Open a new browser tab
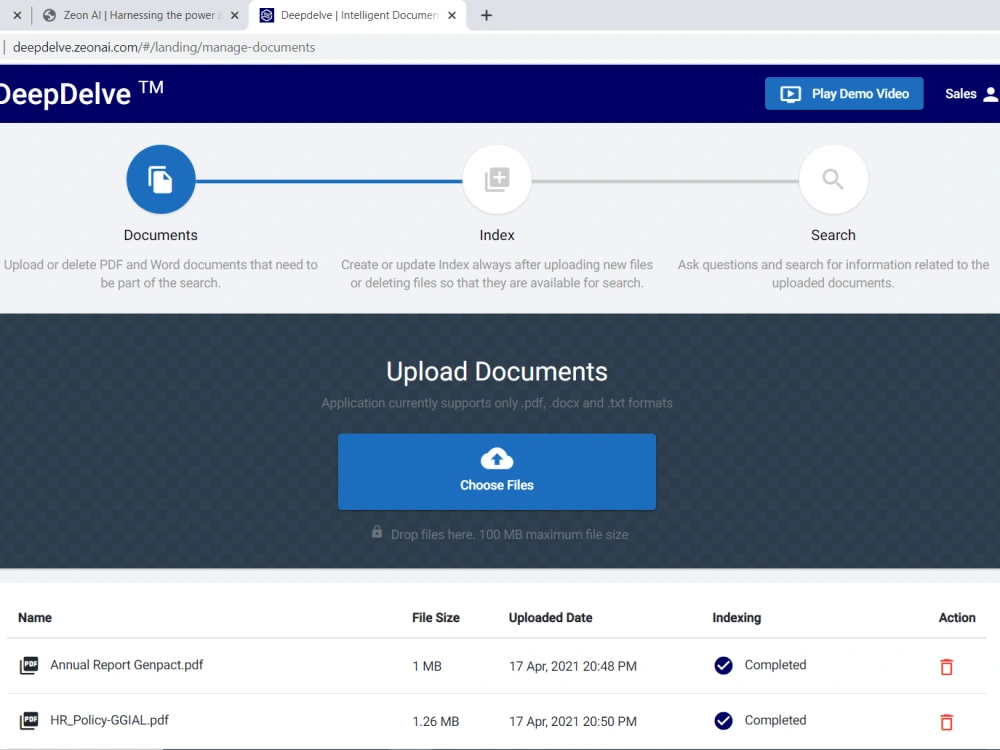The height and width of the screenshot is (750, 1000). click(x=486, y=15)
